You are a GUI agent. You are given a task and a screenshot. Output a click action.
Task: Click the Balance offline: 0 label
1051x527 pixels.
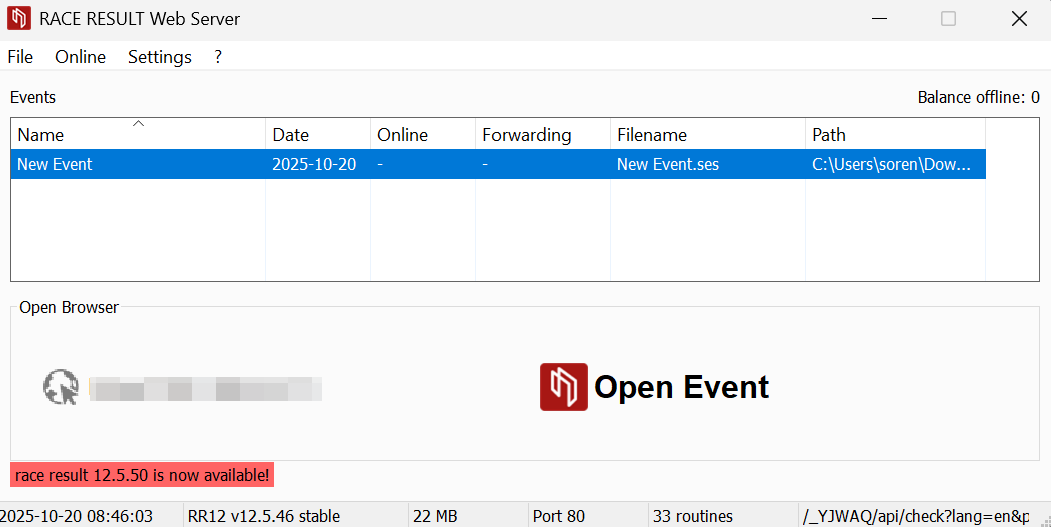pos(979,97)
